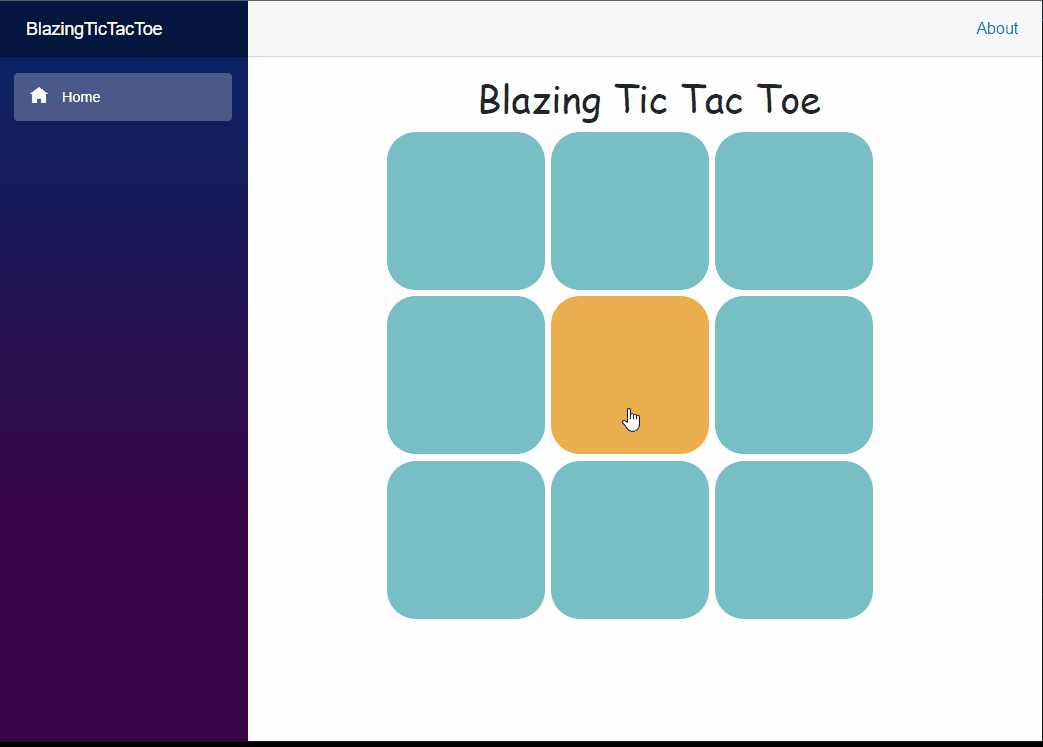
Task: Select the bottom-left tic tac toe square
Action: (465, 540)
